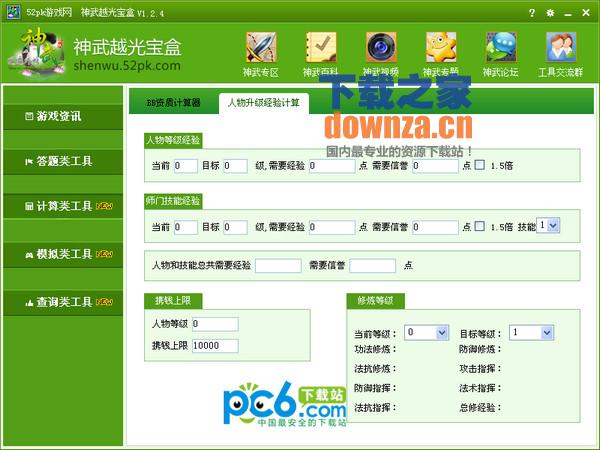Switch to the BB资质计算器 tab
Image resolution: width=600 pixels, height=450 pixels.
pos(174,103)
